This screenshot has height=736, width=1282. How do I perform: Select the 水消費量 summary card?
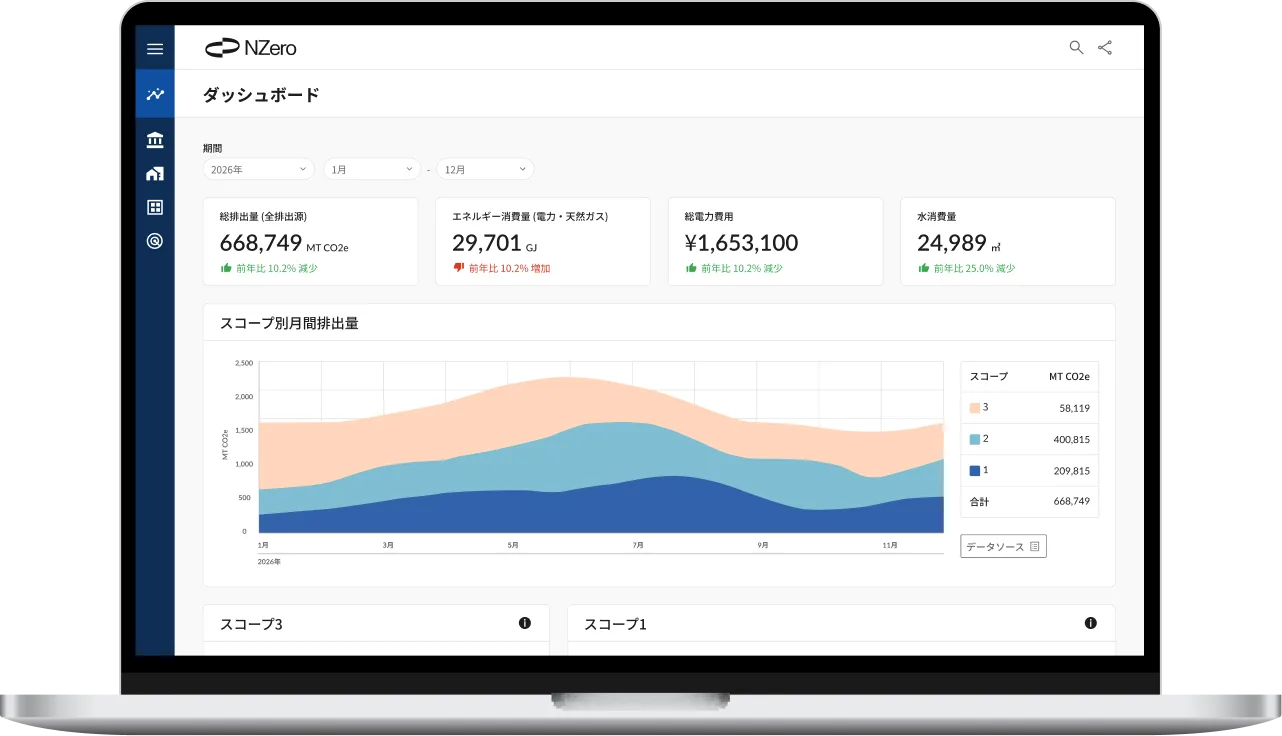1007,242
